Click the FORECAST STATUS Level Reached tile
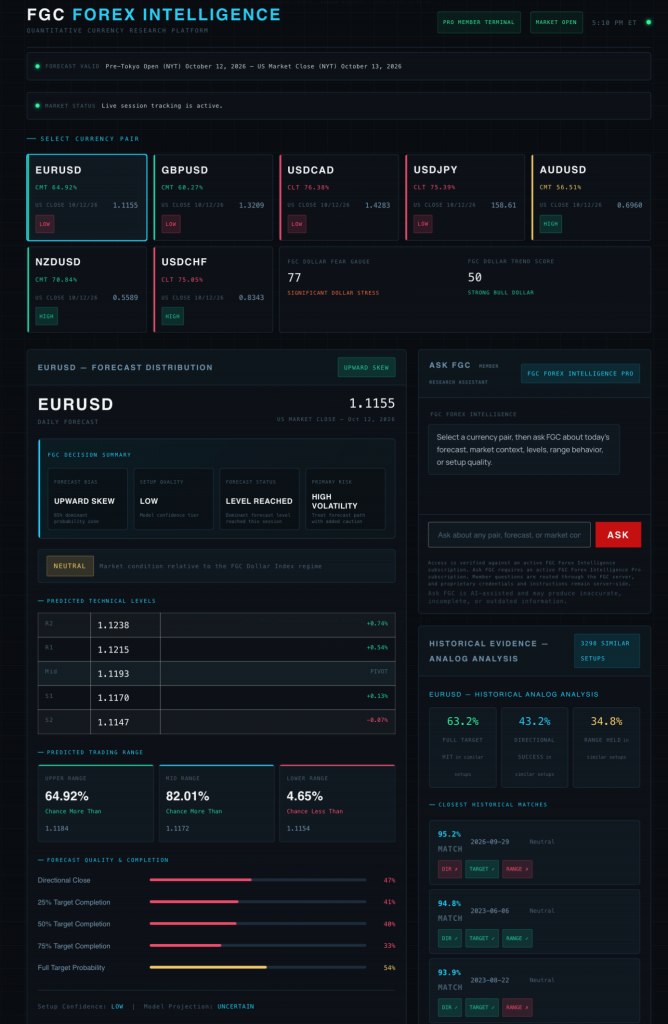668x1024 pixels. pyautogui.click(x=259, y=498)
